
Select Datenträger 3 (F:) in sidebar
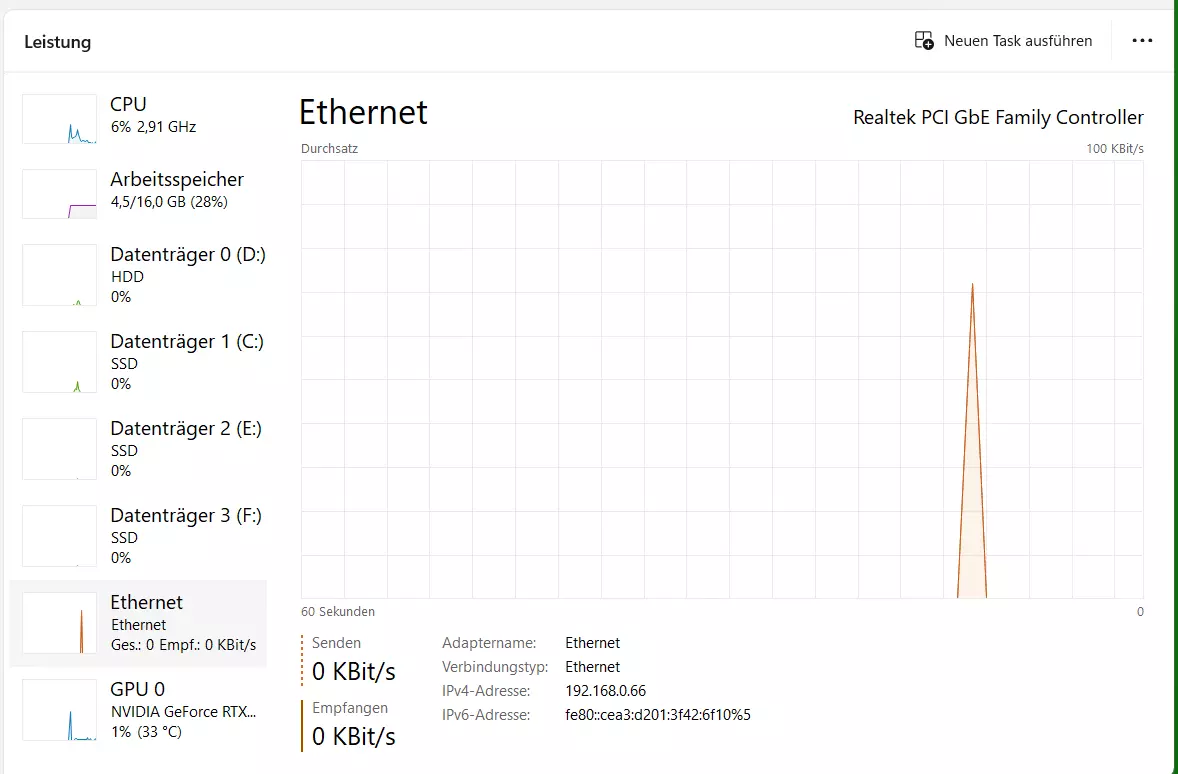[138, 536]
